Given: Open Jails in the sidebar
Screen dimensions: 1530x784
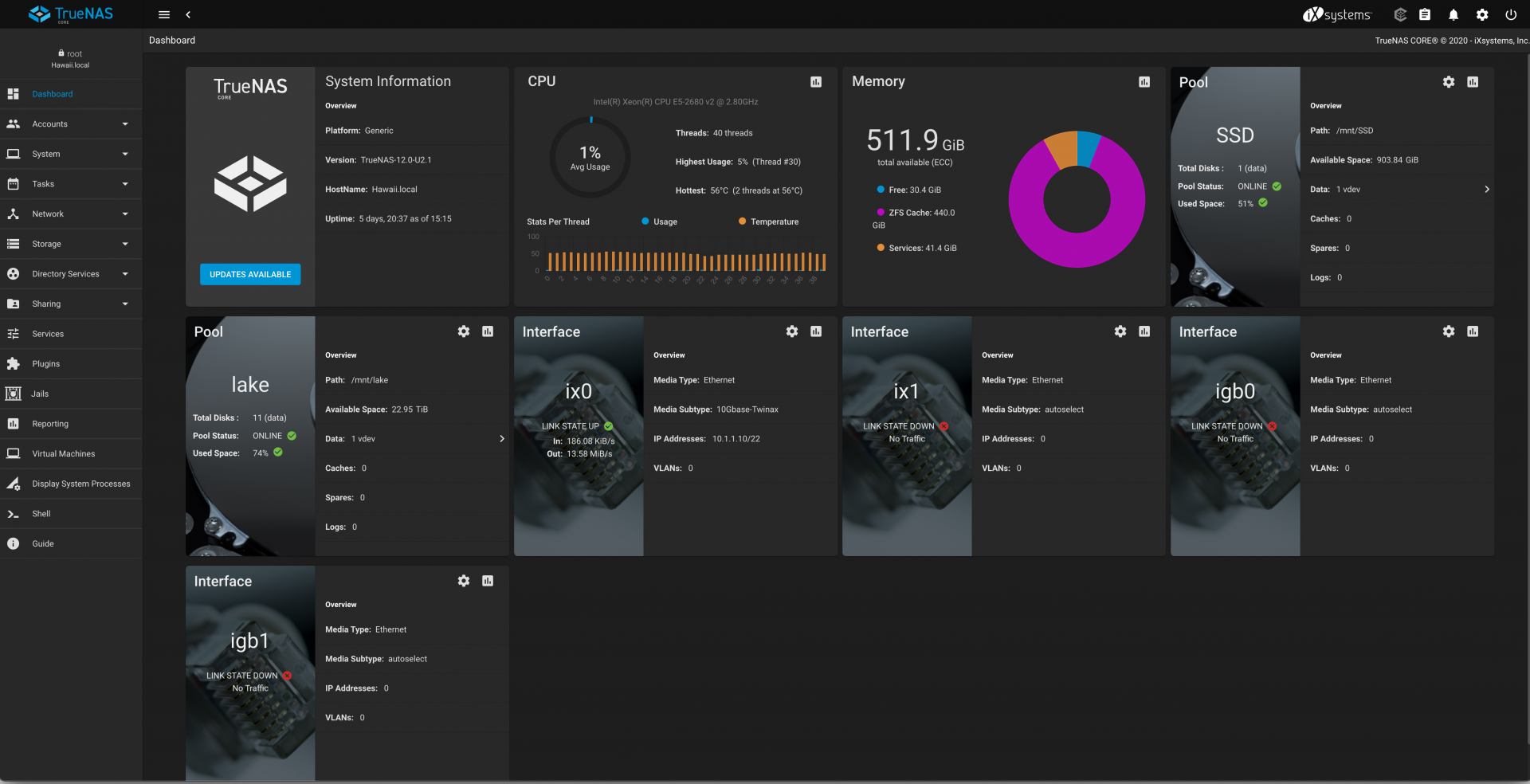Looking at the screenshot, I should tap(71, 394).
